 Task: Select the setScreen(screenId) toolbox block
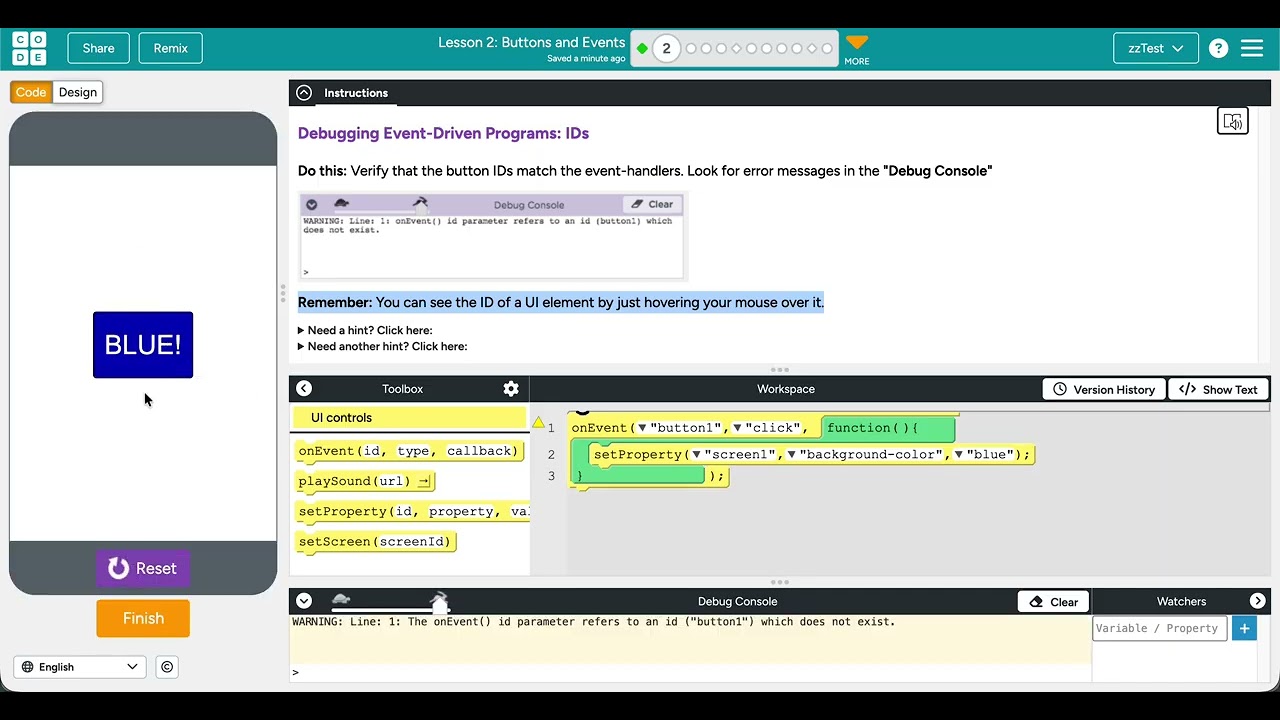(375, 541)
